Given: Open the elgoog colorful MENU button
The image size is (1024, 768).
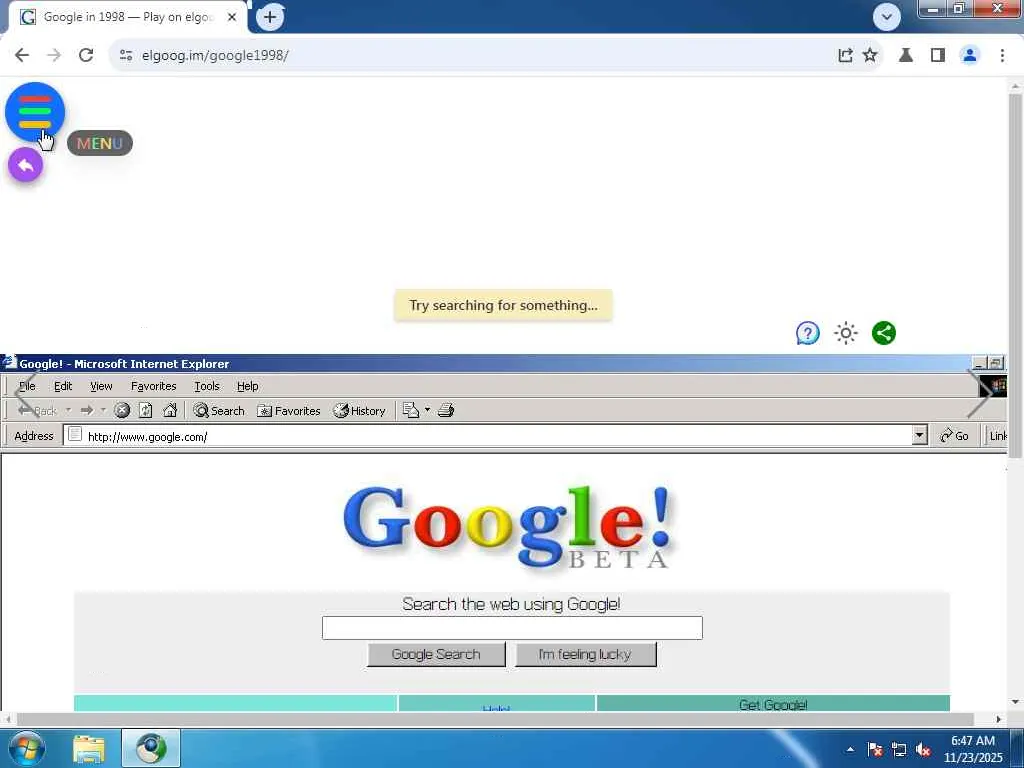Looking at the screenshot, I should (x=35, y=112).
